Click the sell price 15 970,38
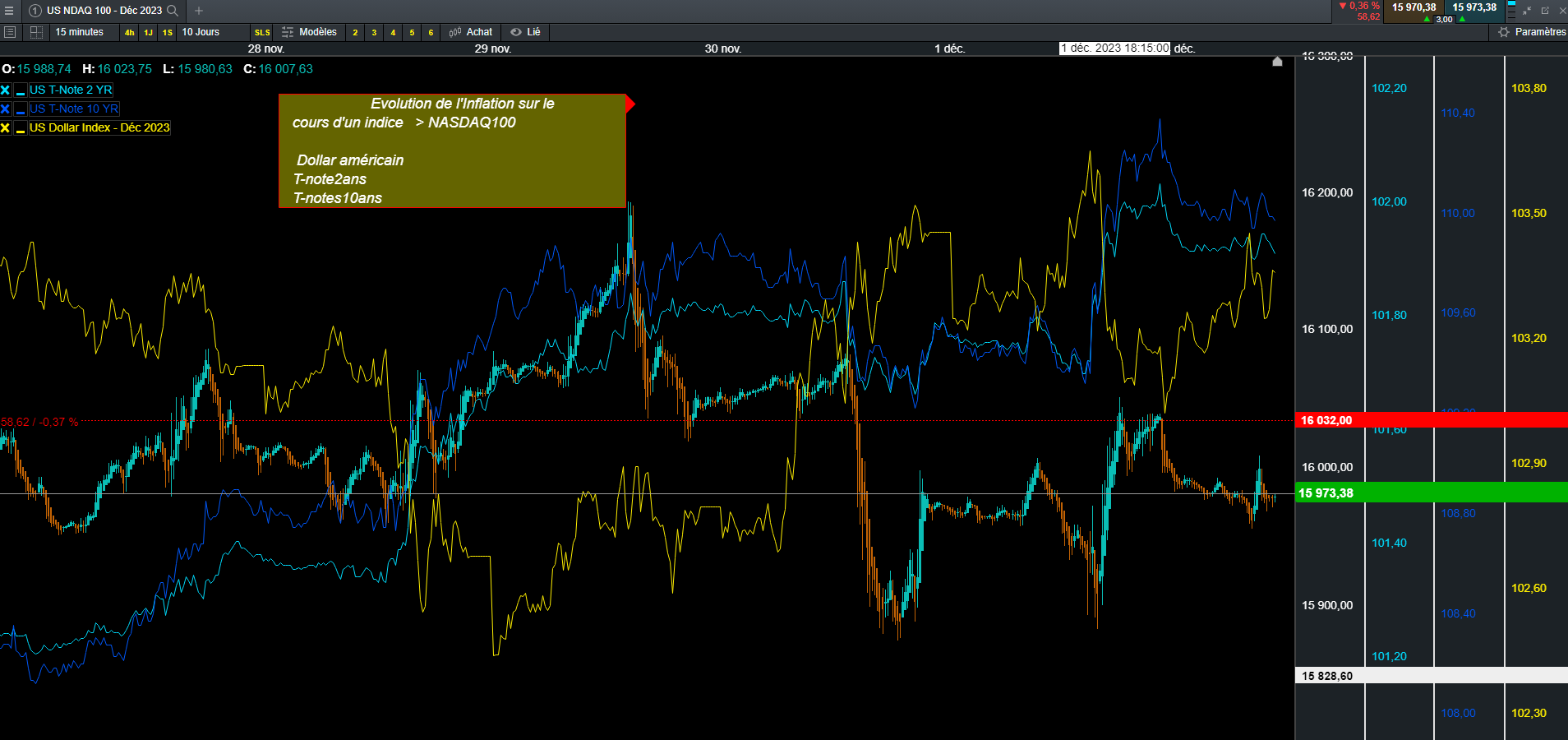The image size is (1568, 740). [x=1414, y=7]
